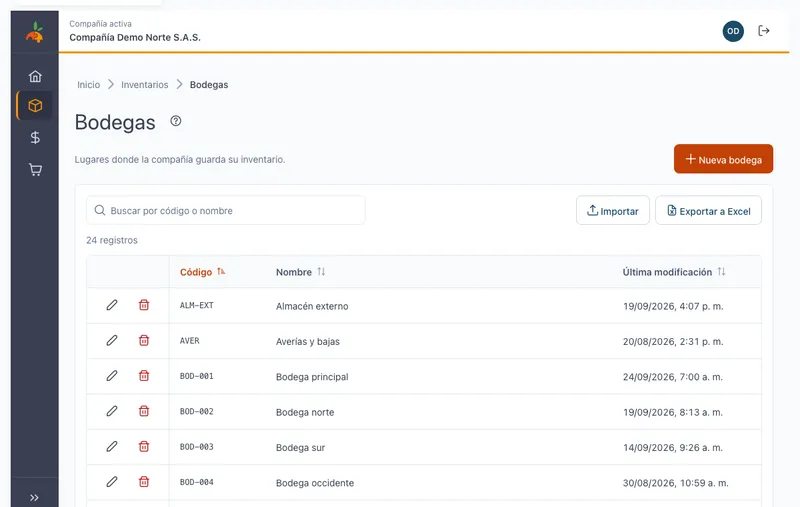This screenshot has height=507, width=800.
Task: Click Exportar a Excel button
Action: pyautogui.click(x=708, y=211)
